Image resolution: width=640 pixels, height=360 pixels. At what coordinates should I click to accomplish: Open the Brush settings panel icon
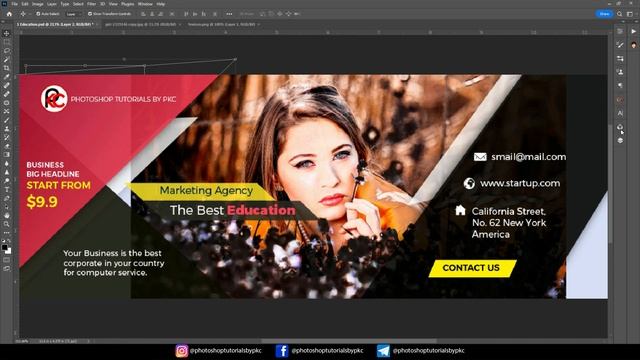point(620,45)
